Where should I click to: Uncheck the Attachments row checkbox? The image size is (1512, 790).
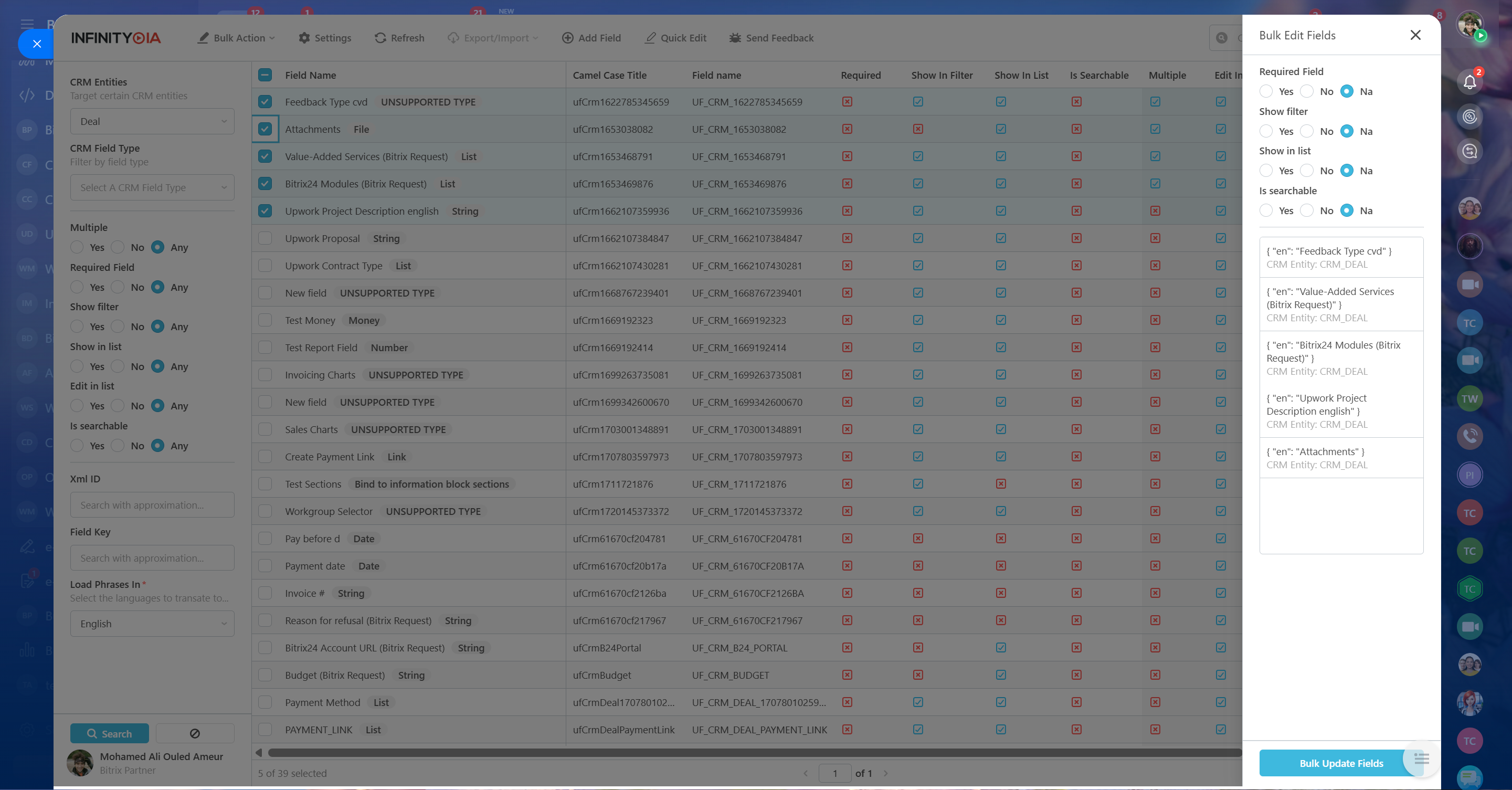[x=265, y=129]
